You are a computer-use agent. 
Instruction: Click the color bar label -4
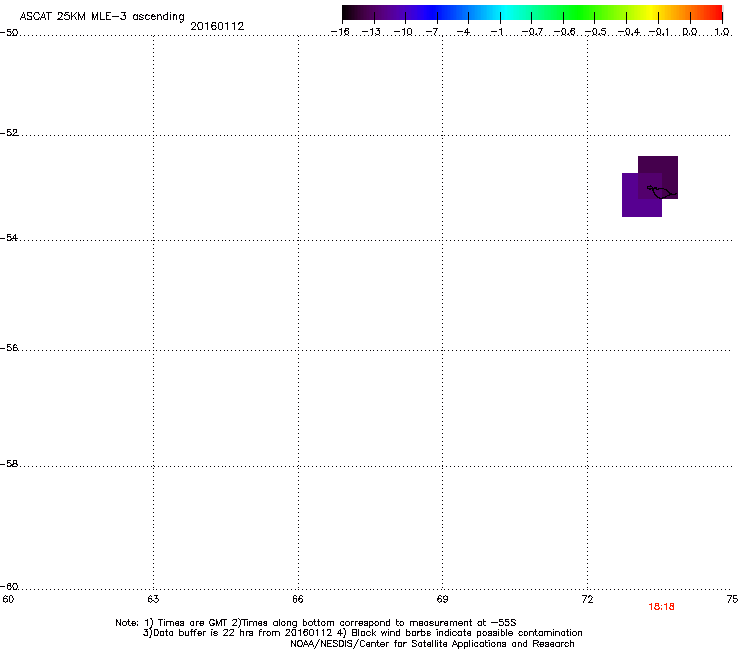click(x=464, y=32)
